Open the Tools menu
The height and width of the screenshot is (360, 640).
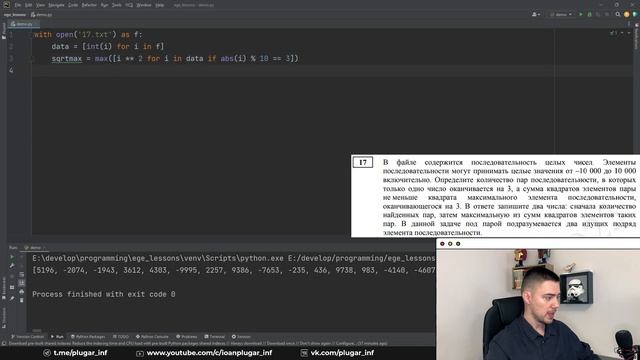116,5
